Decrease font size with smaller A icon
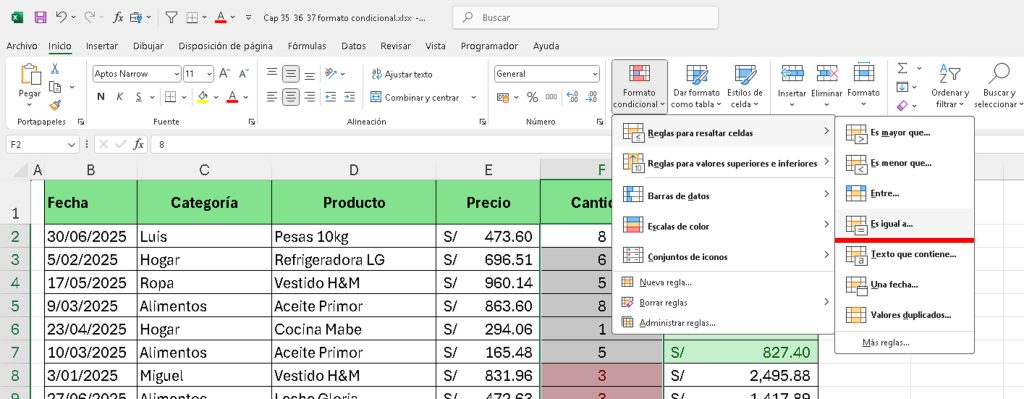1024x399 pixels. pos(243,74)
